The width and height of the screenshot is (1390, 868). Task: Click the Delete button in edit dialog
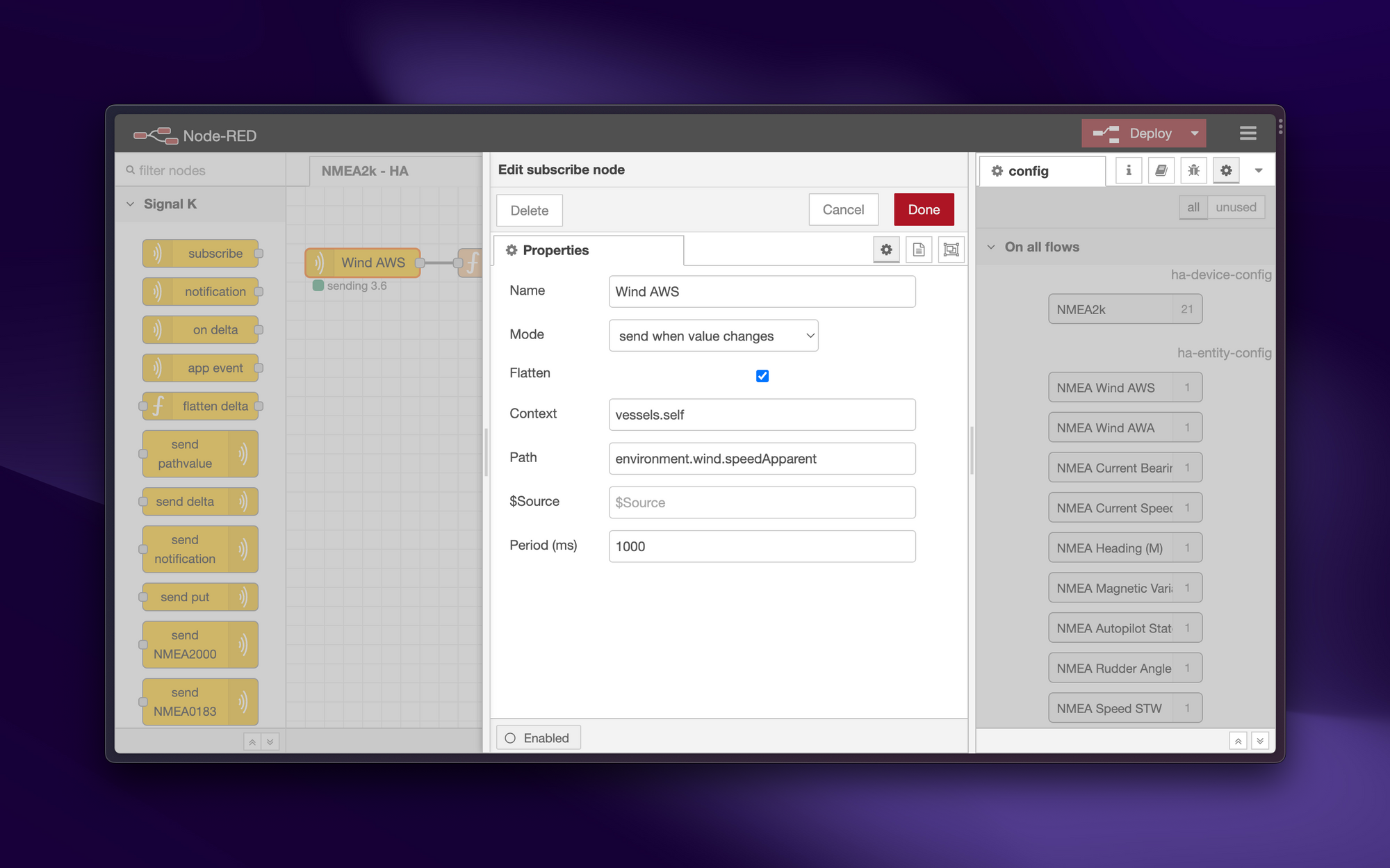(x=529, y=209)
